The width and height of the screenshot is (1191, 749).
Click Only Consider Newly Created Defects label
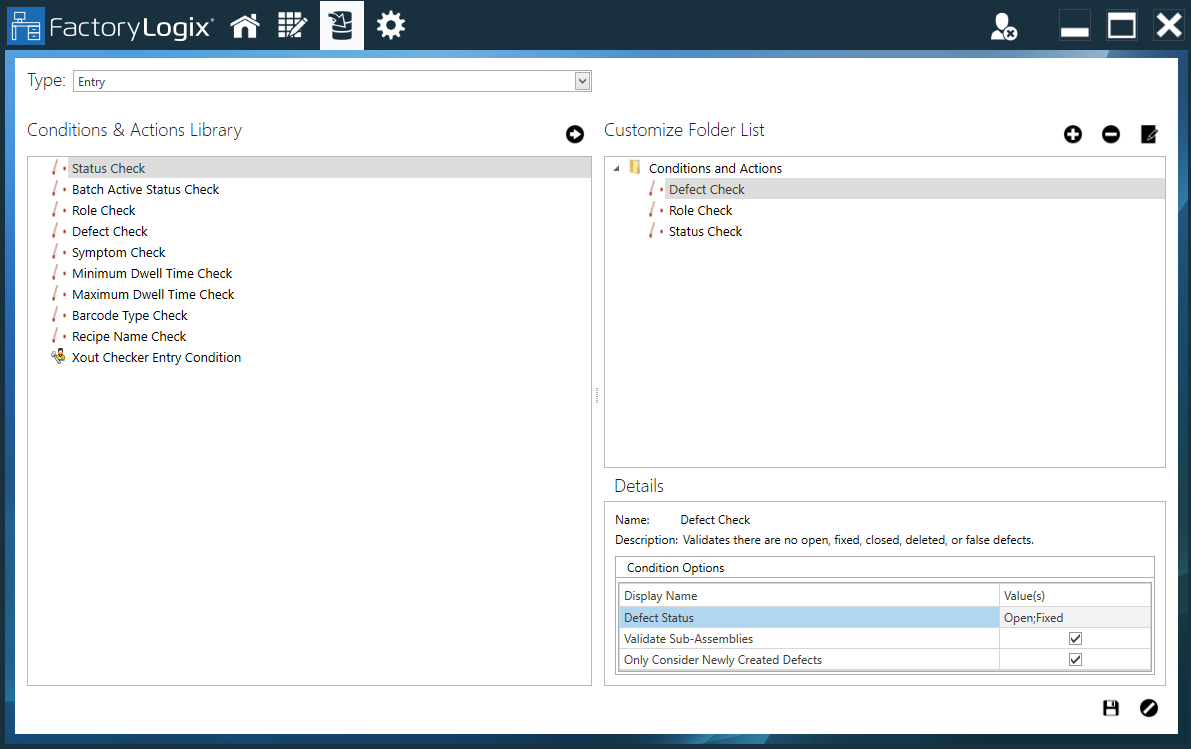click(722, 660)
